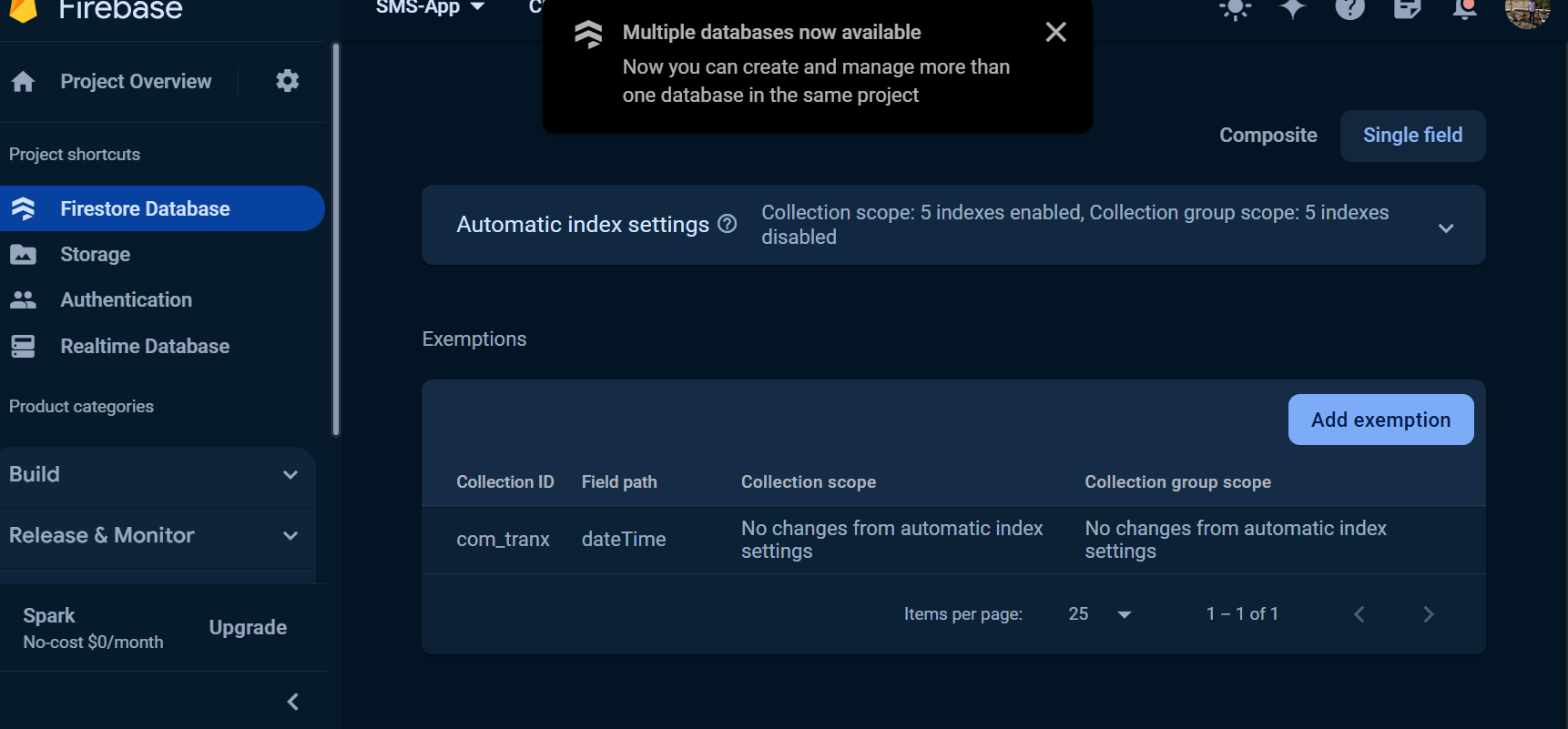
Task: Click Upgrade plan button
Action: [x=248, y=628]
